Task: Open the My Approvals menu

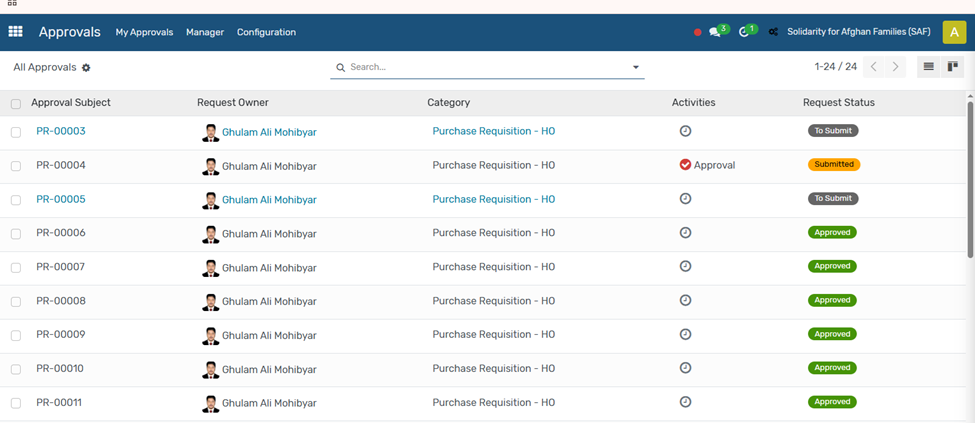Action: [144, 32]
